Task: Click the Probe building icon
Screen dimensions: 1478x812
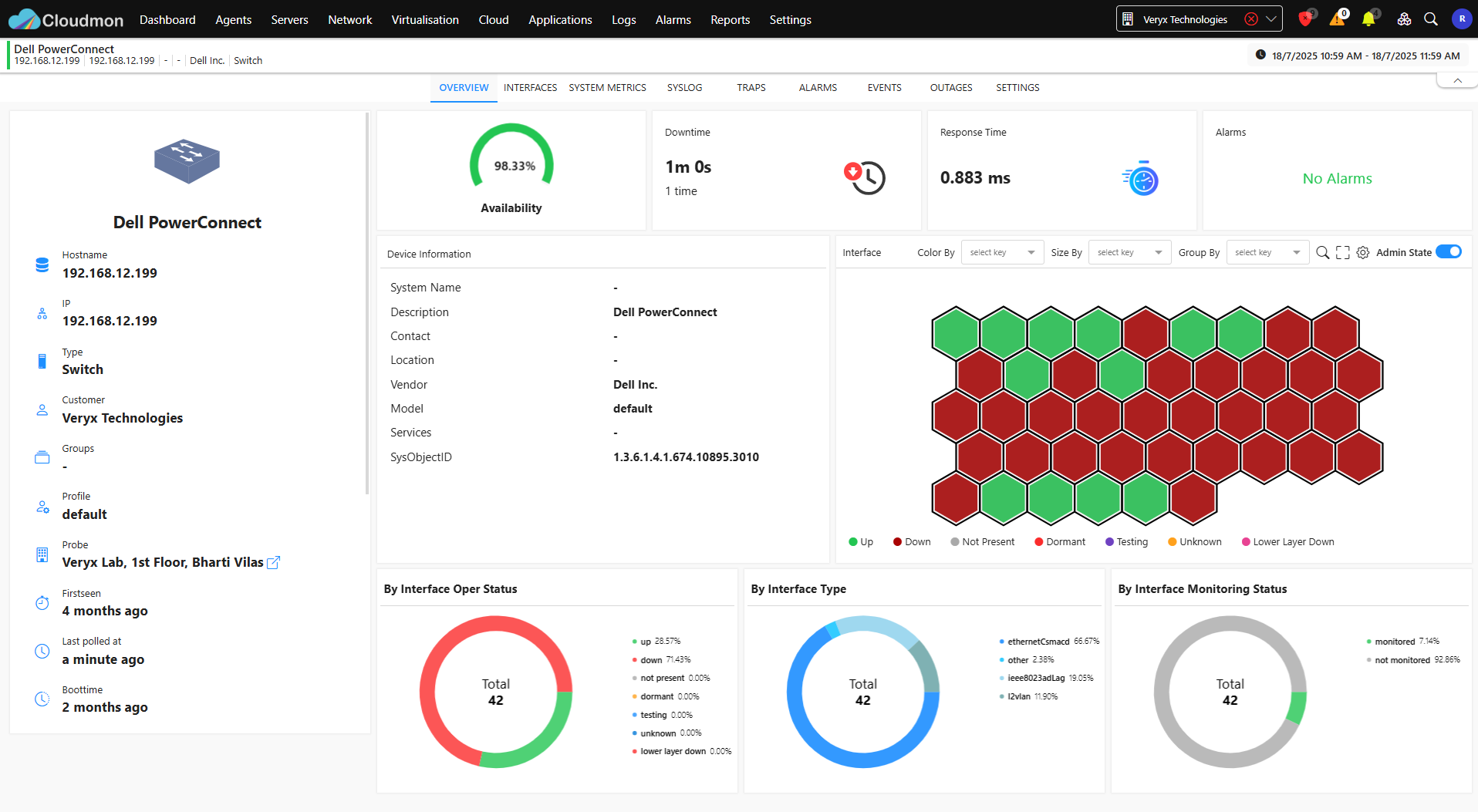Action: pos(42,555)
